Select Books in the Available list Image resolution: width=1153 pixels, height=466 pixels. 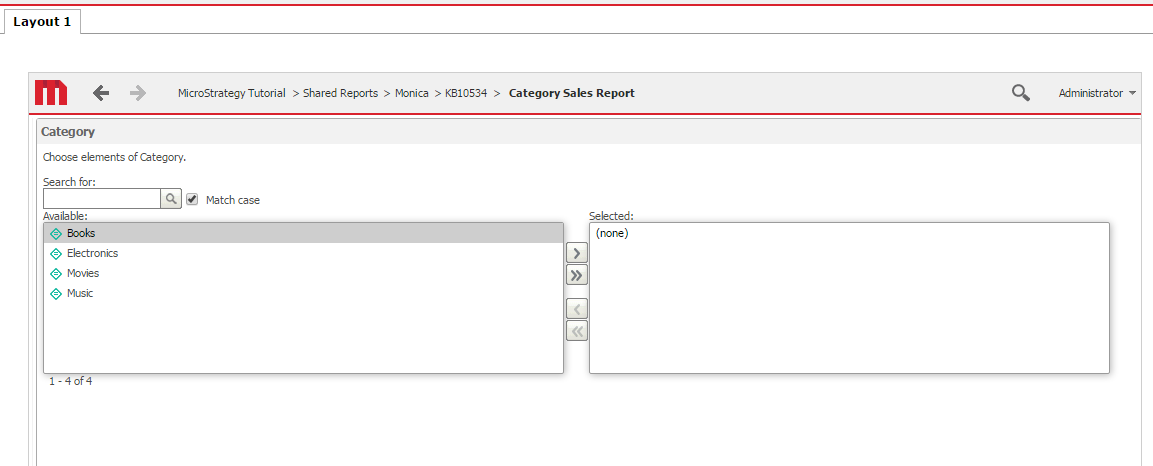(81, 233)
